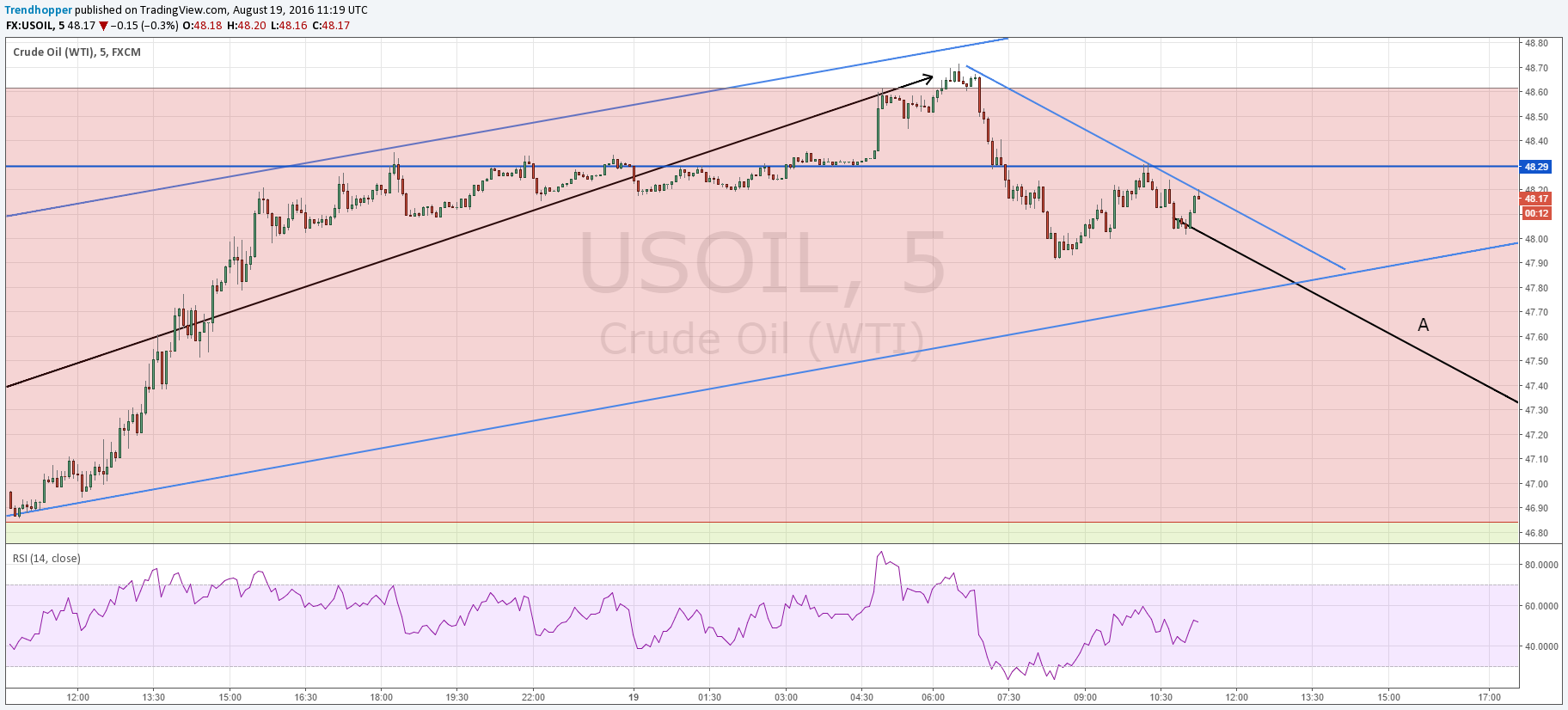1568x710 pixels.
Task: Click the 00:12 bar countdown tag
Action: point(1535,213)
